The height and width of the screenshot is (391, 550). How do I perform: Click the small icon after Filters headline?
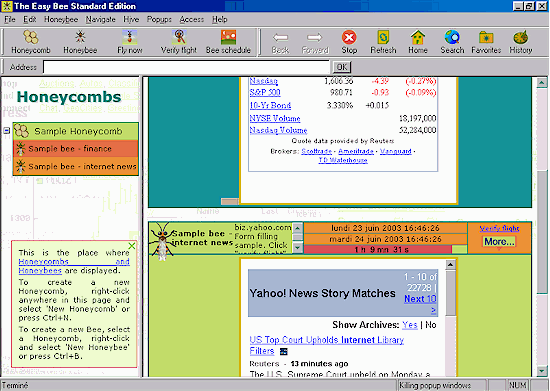(284, 351)
